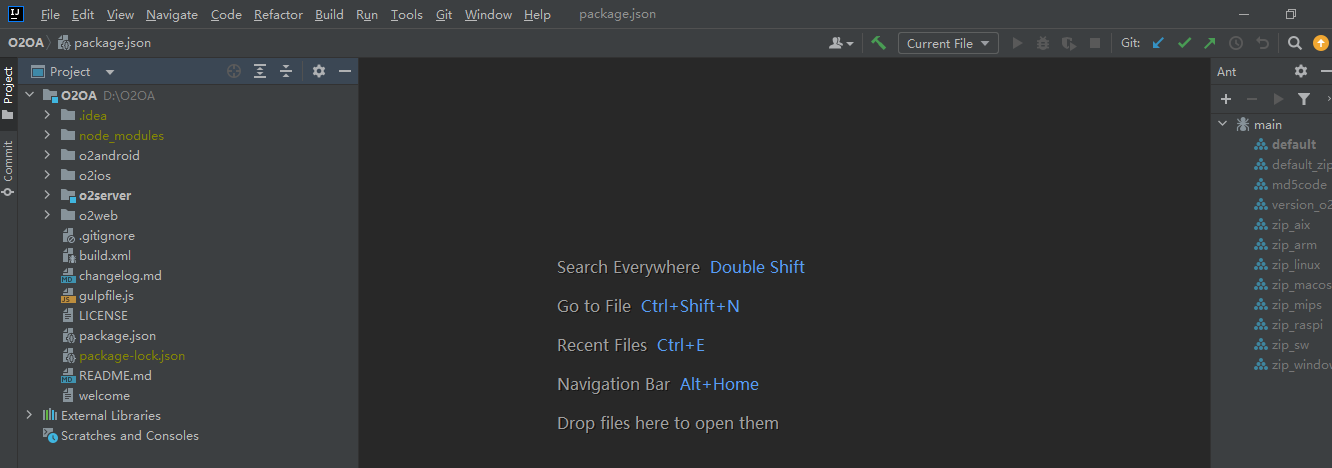
Task: Click the Git Commit checkmark icon
Action: coord(1184,43)
